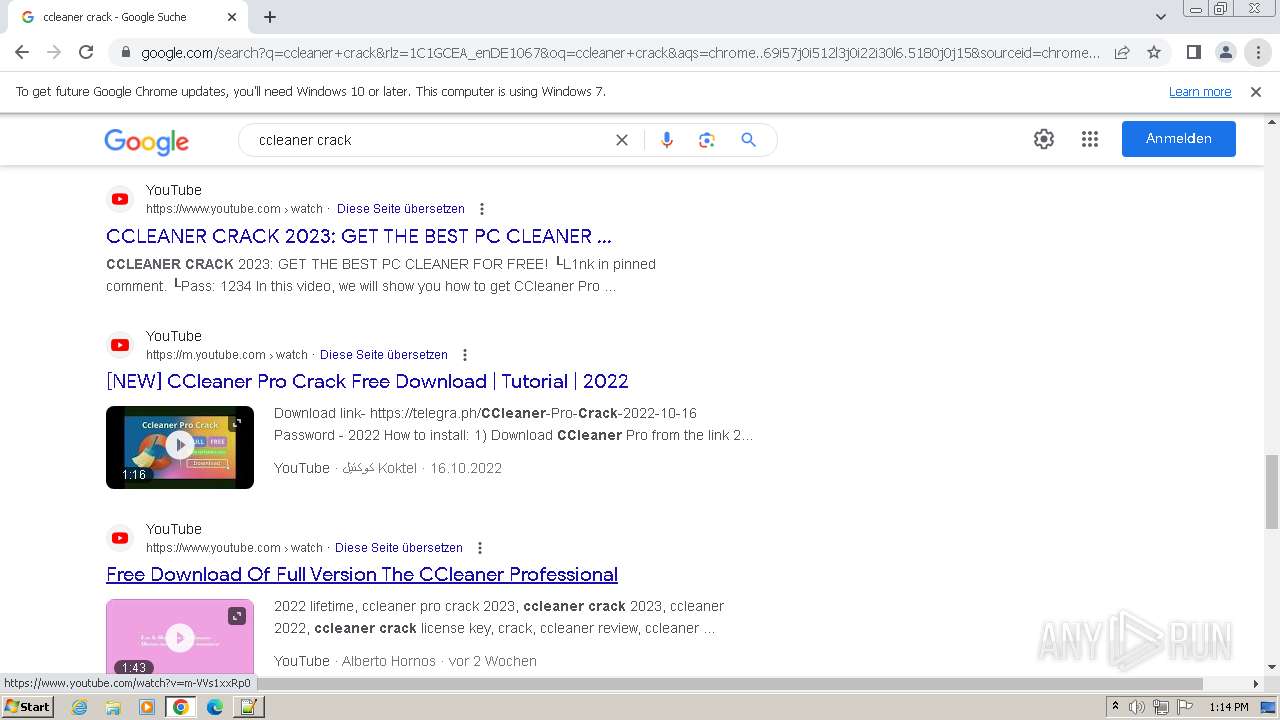This screenshot has width=1280, height=720.
Task: Show hidden system tray icons
Action: point(1115,707)
